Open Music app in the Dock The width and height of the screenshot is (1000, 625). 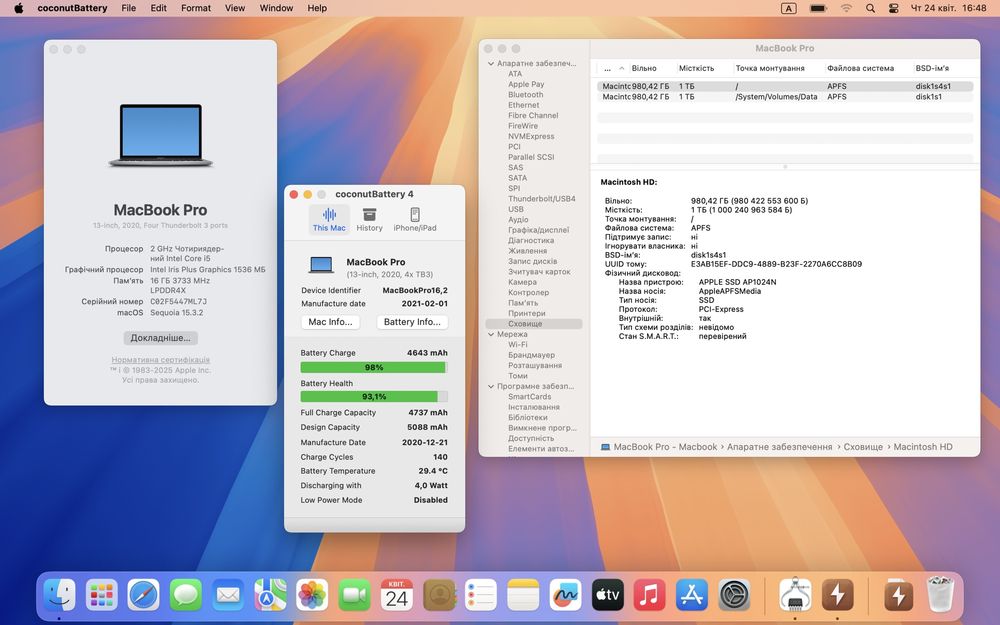coord(649,596)
